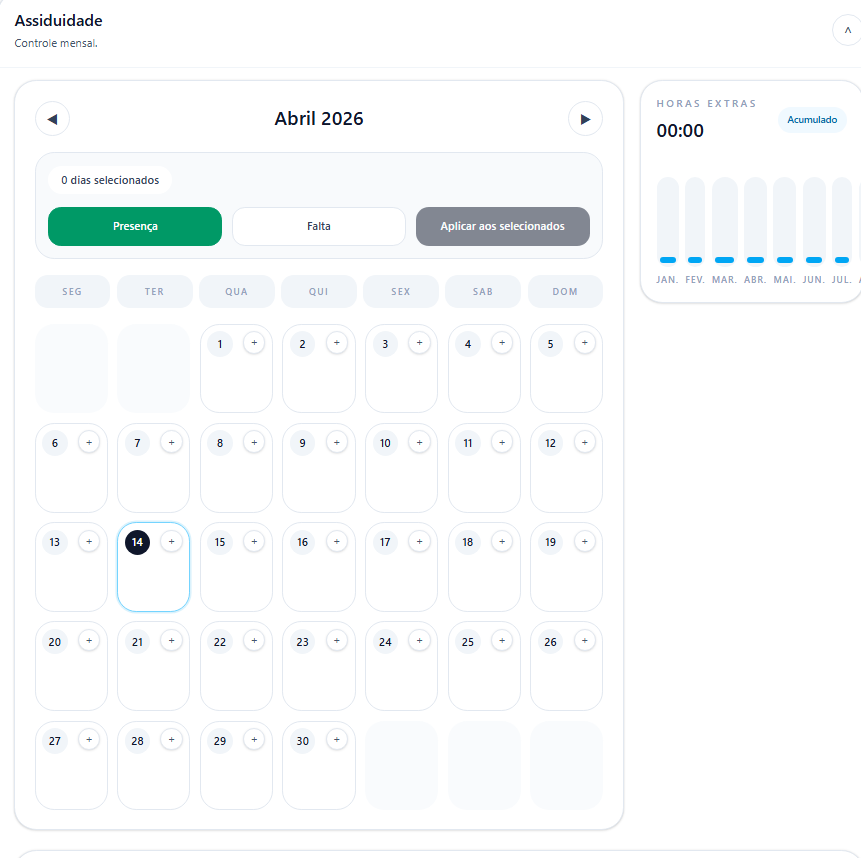
Task: Advance to next month arrow
Action: 585,119
